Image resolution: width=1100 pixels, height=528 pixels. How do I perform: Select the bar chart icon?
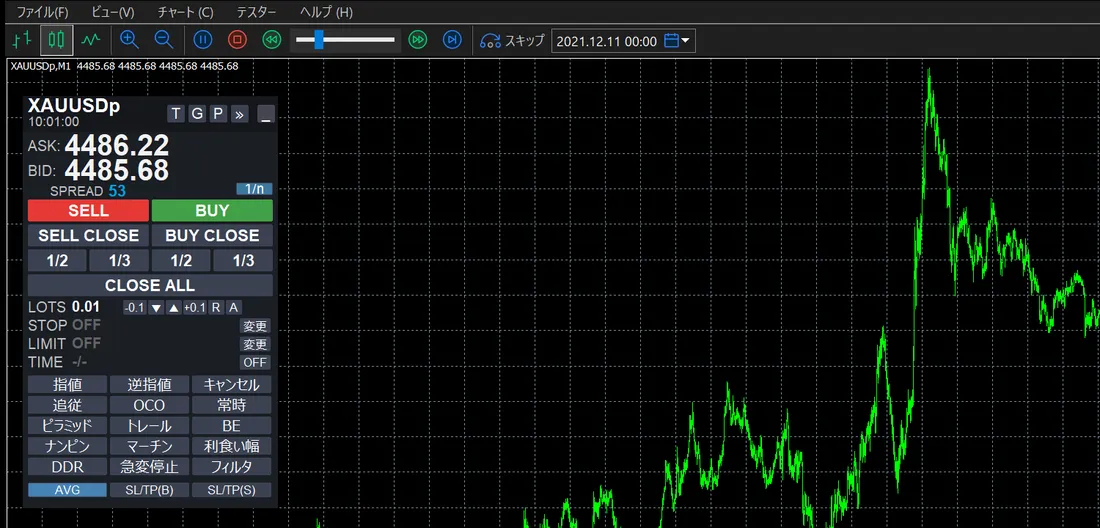pos(22,40)
